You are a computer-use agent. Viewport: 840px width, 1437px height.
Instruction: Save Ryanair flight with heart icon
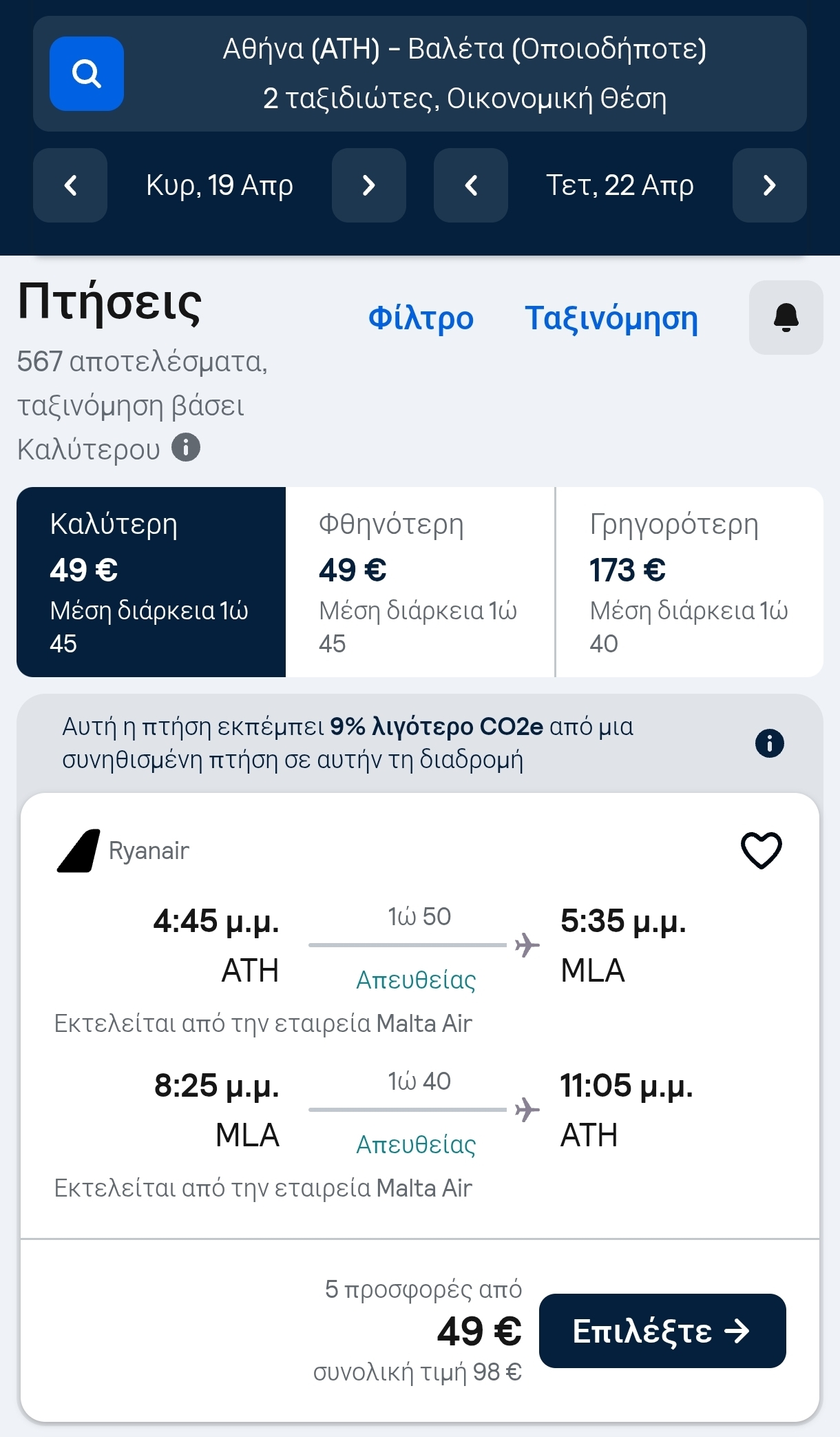pos(761,850)
